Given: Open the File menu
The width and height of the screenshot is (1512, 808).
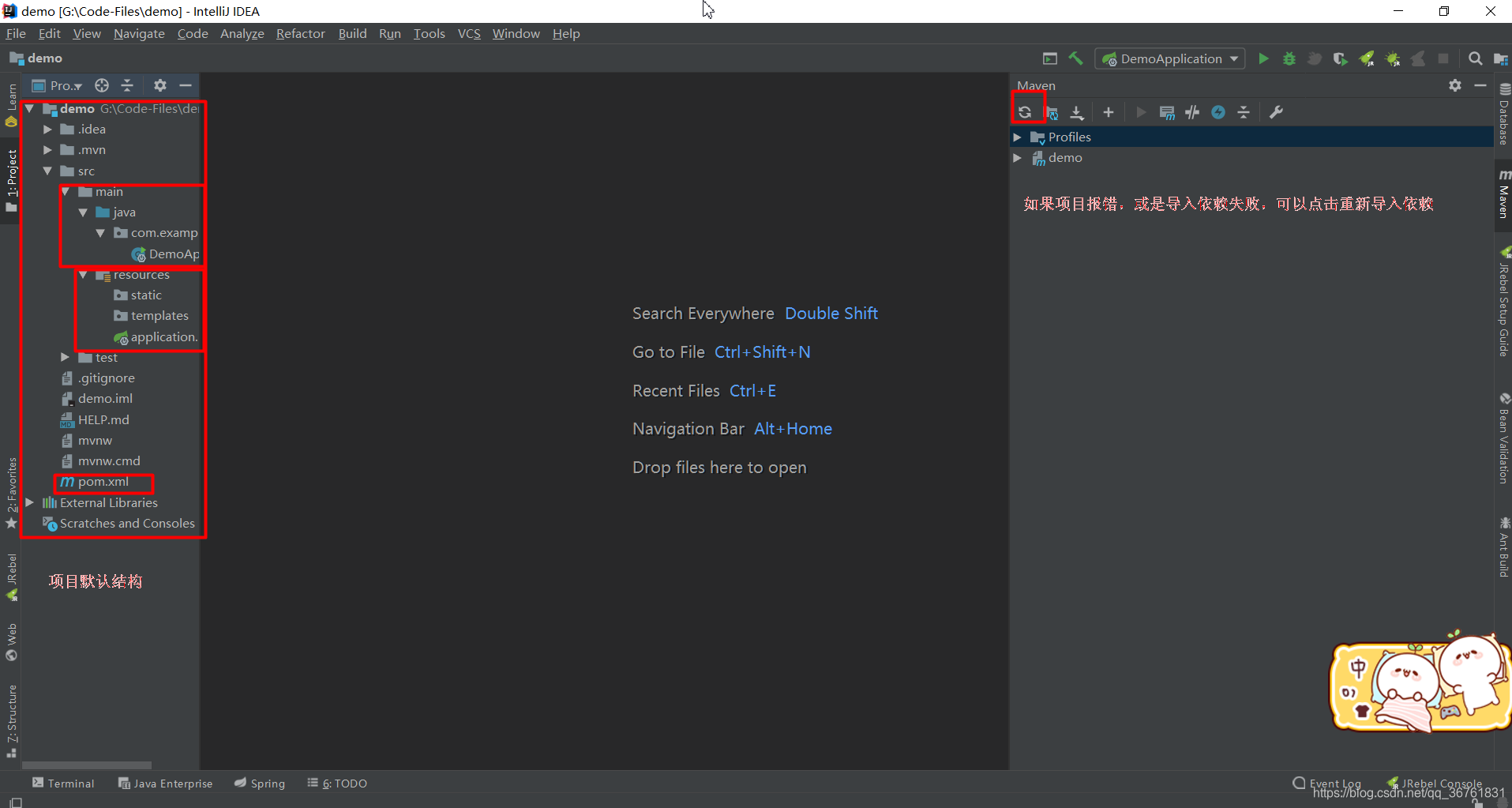Looking at the screenshot, I should [x=16, y=33].
